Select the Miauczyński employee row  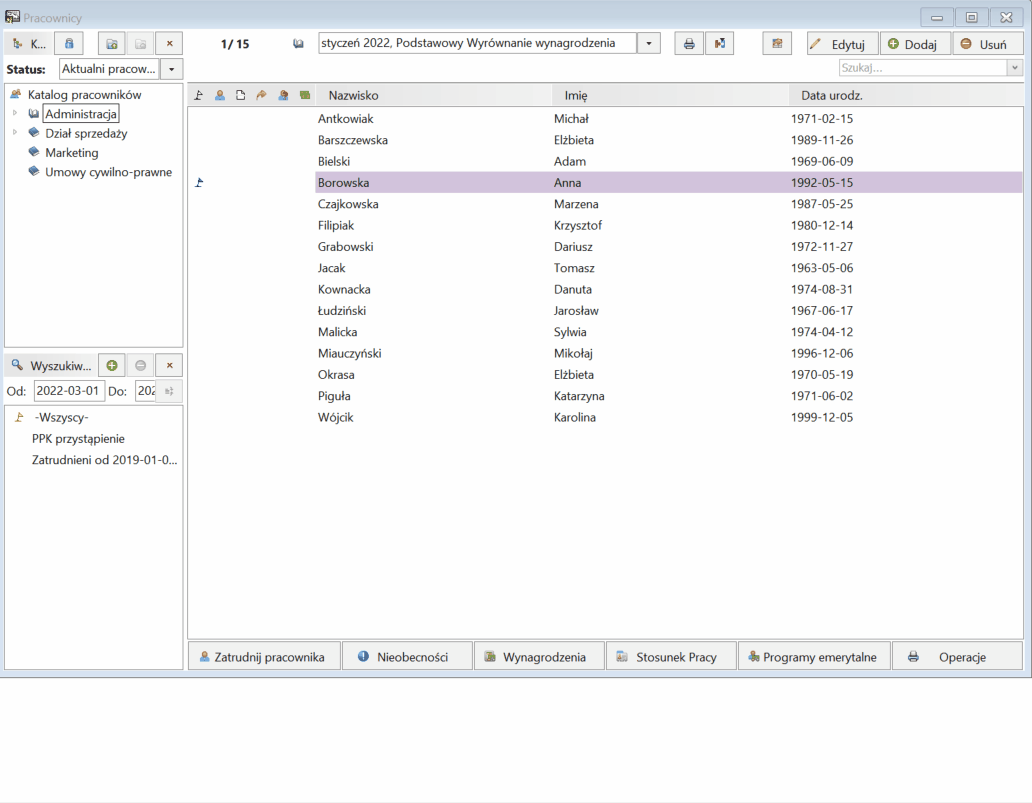point(605,353)
